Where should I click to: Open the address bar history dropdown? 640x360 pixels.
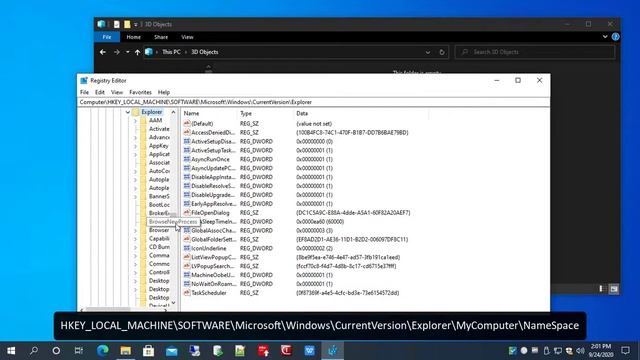point(428,52)
